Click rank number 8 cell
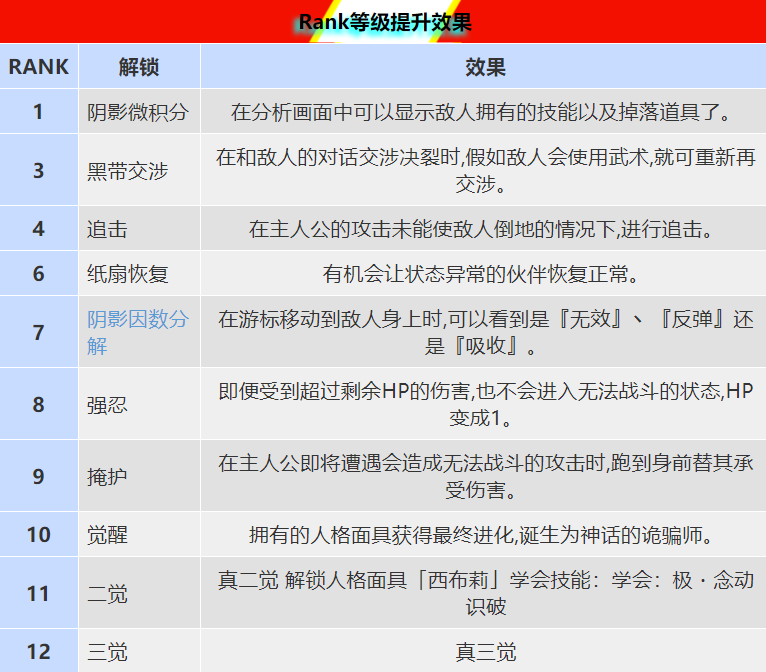The height and width of the screenshot is (672, 766). (39, 404)
